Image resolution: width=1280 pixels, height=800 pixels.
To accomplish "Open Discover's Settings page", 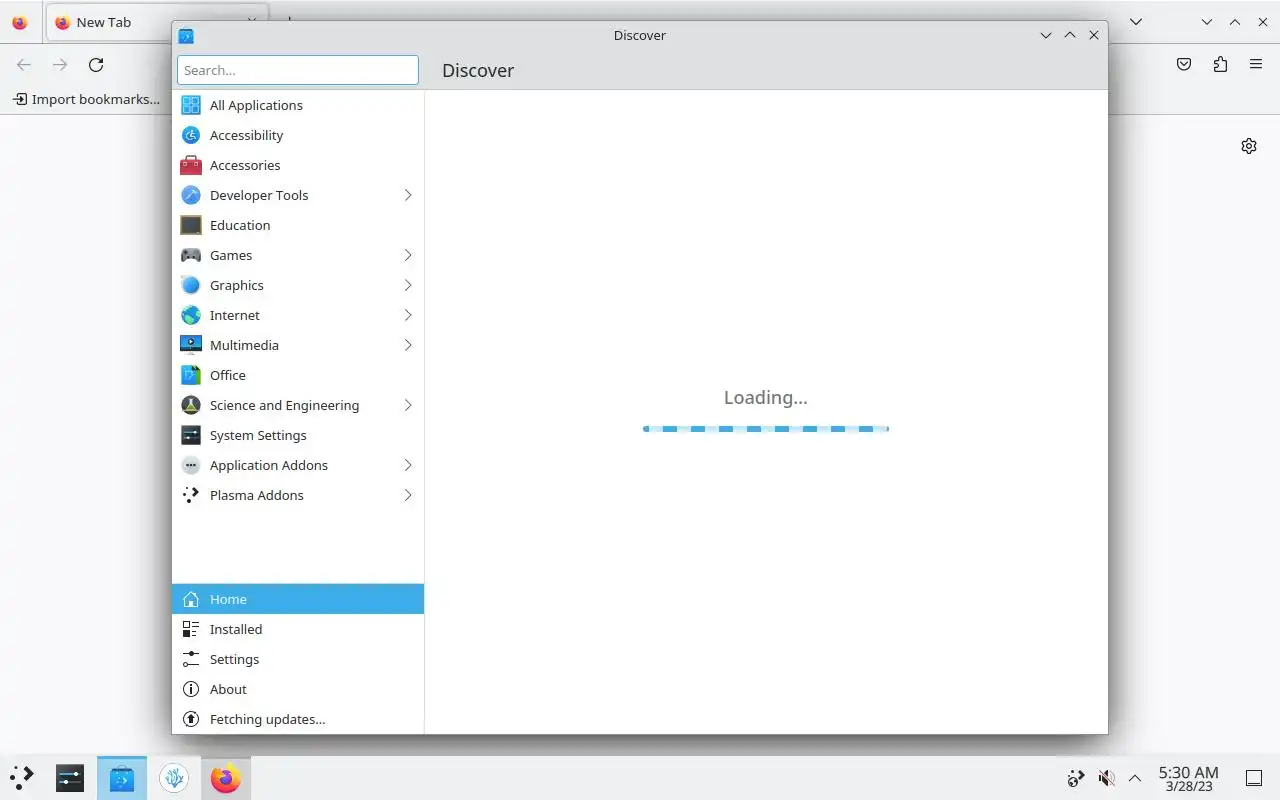I will click(x=298, y=659).
